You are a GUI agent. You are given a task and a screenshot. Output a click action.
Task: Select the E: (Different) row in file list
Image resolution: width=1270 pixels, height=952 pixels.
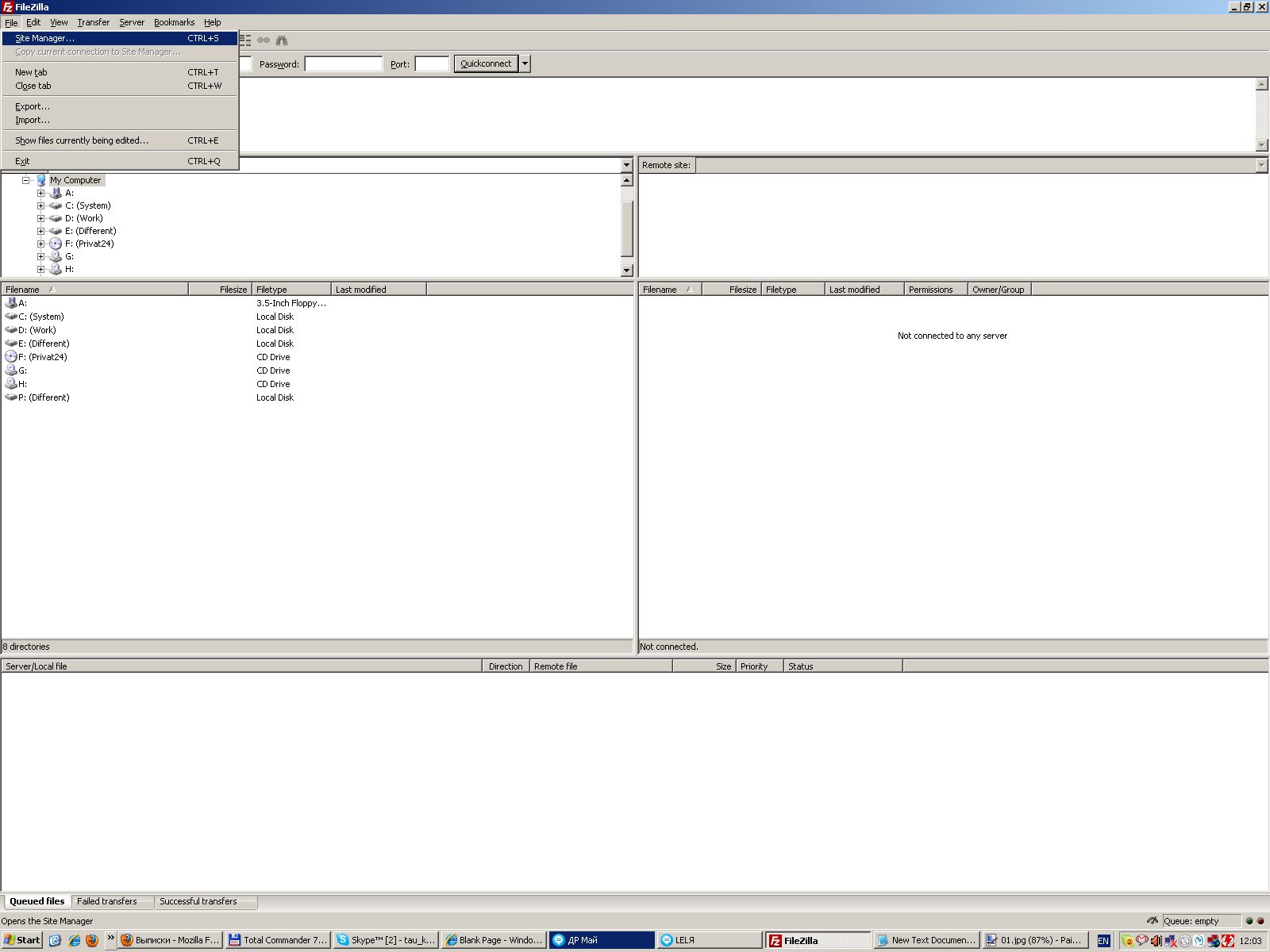click(x=317, y=344)
